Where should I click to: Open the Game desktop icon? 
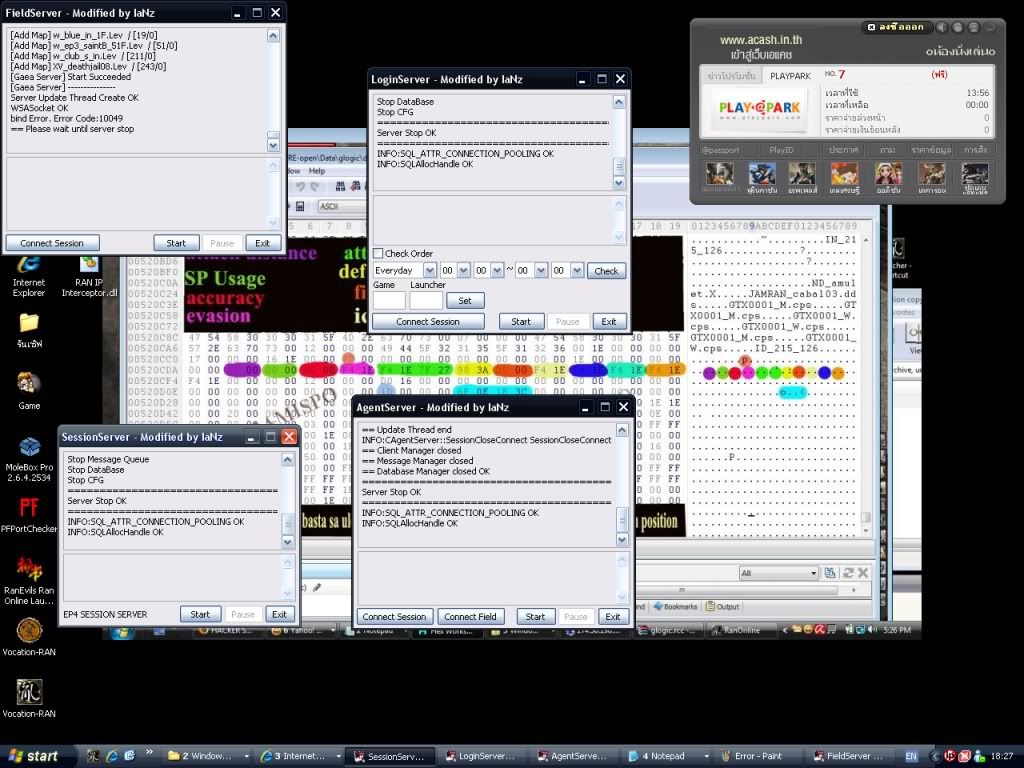[x=29, y=383]
